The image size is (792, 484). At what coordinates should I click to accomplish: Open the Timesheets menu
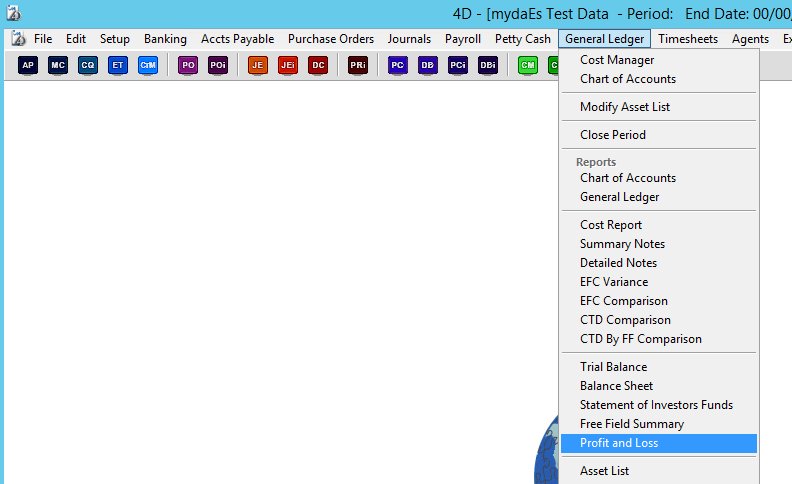(688, 39)
